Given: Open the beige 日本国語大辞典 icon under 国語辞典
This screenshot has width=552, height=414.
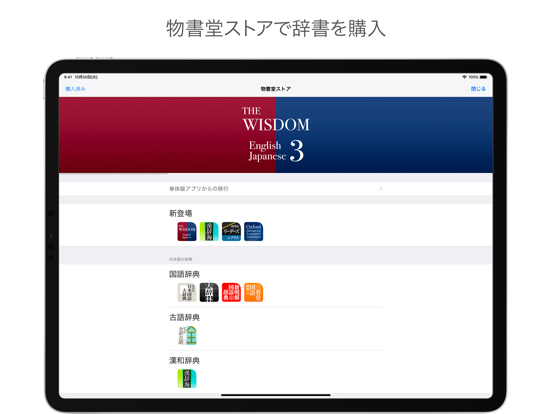Looking at the screenshot, I should pyautogui.click(x=187, y=292).
